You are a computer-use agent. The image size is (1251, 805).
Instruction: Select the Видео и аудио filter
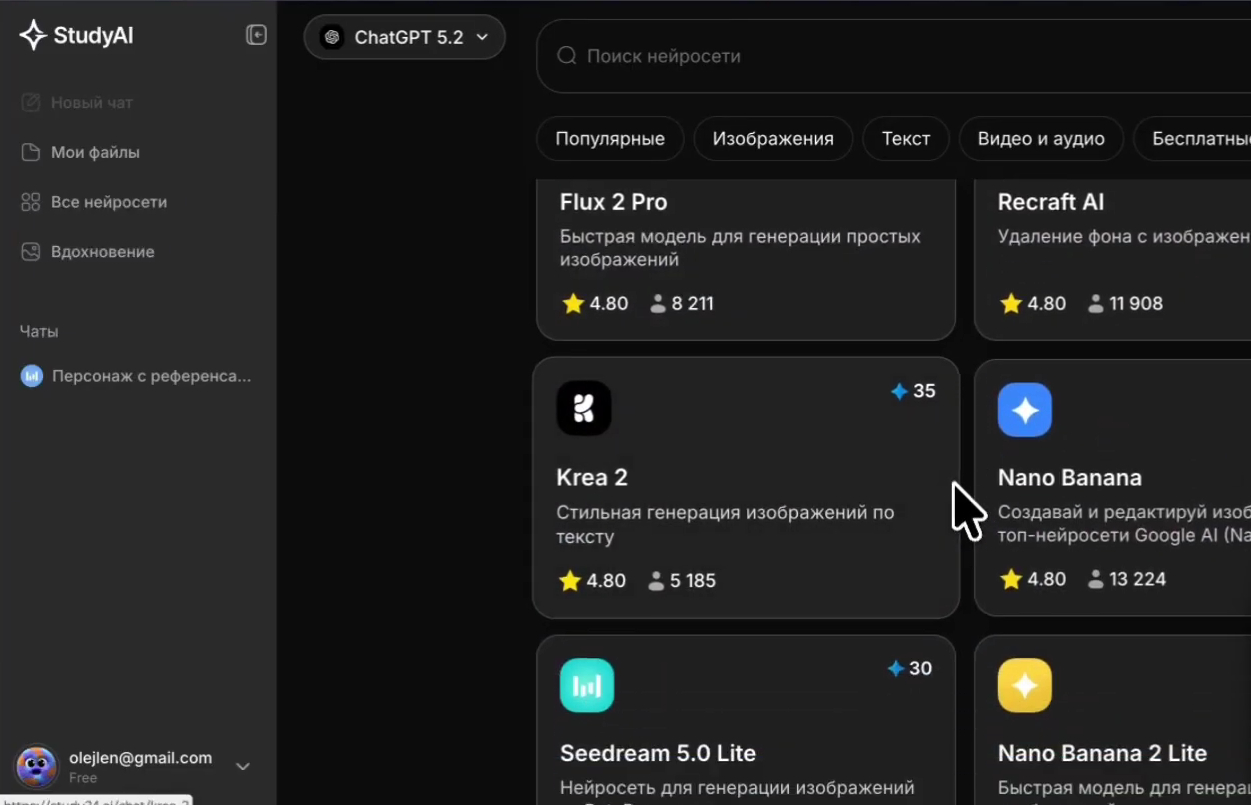click(1041, 139)
